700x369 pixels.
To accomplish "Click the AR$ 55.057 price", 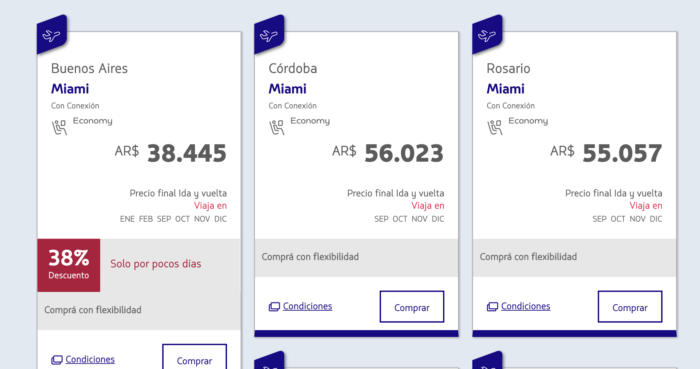I will [606, 153].
